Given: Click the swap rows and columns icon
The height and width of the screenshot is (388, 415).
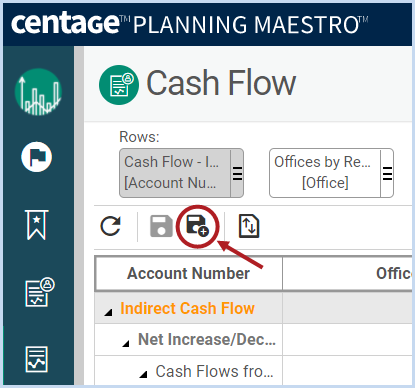Looking at the screenshot, I should (249, 226).
